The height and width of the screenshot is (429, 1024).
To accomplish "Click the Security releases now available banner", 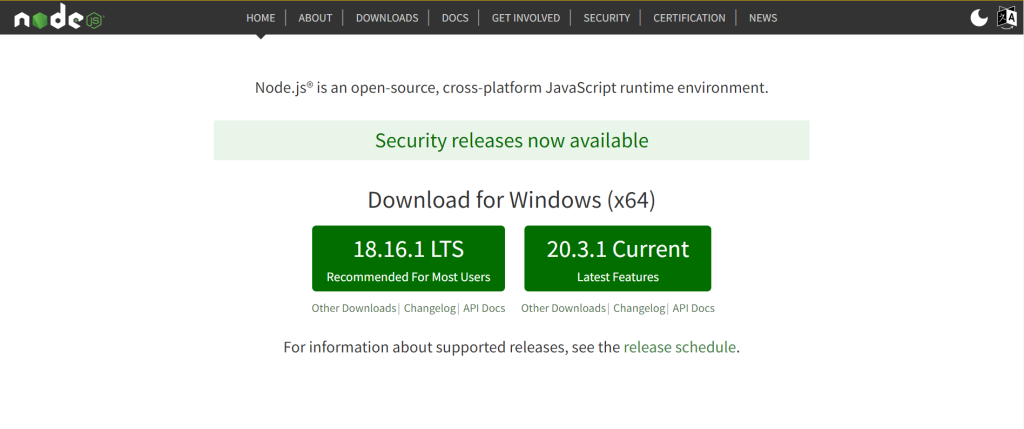I will pyautogui.click(x=511, y=141).
